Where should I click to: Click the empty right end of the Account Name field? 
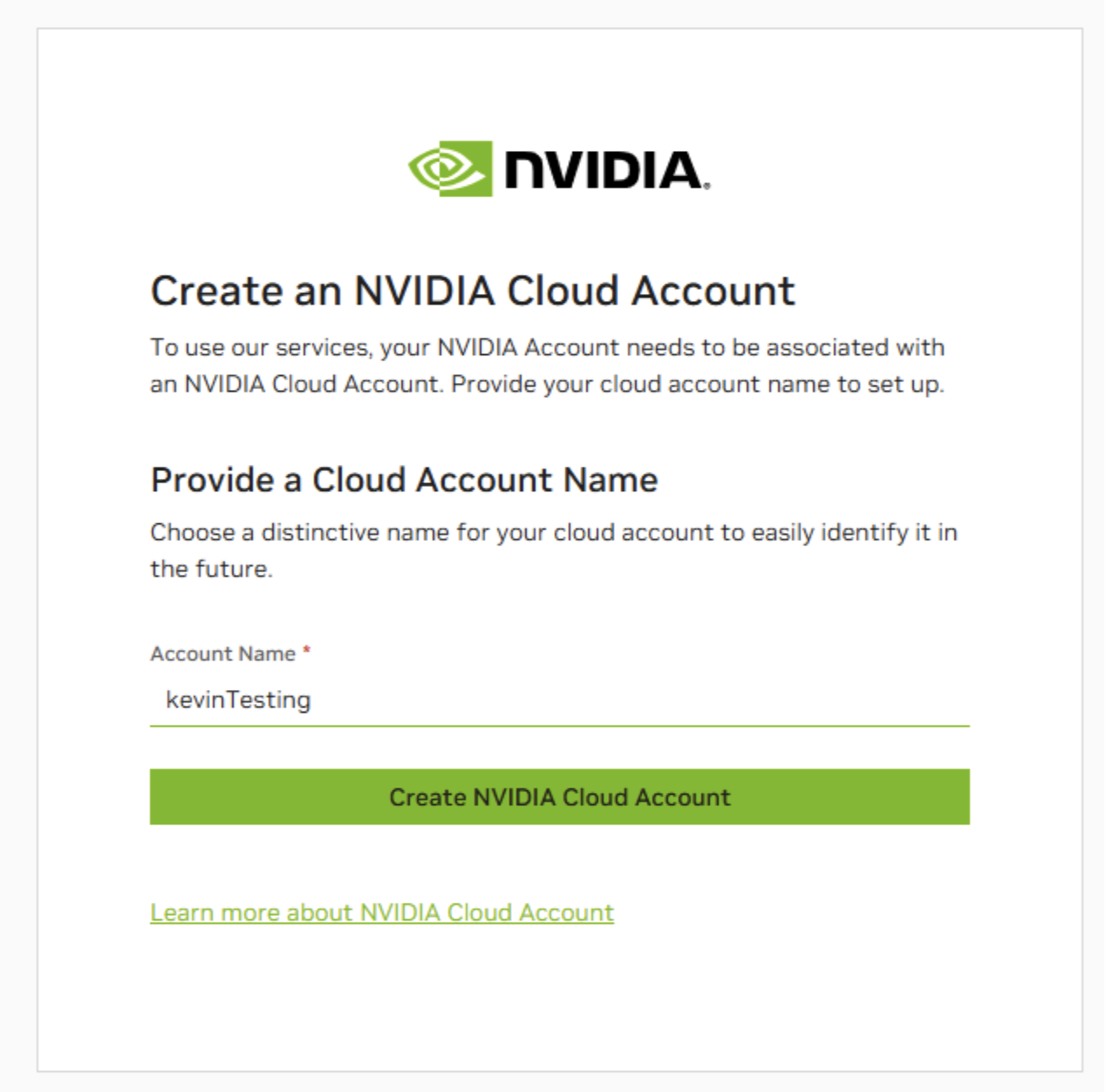click(872, 700)
